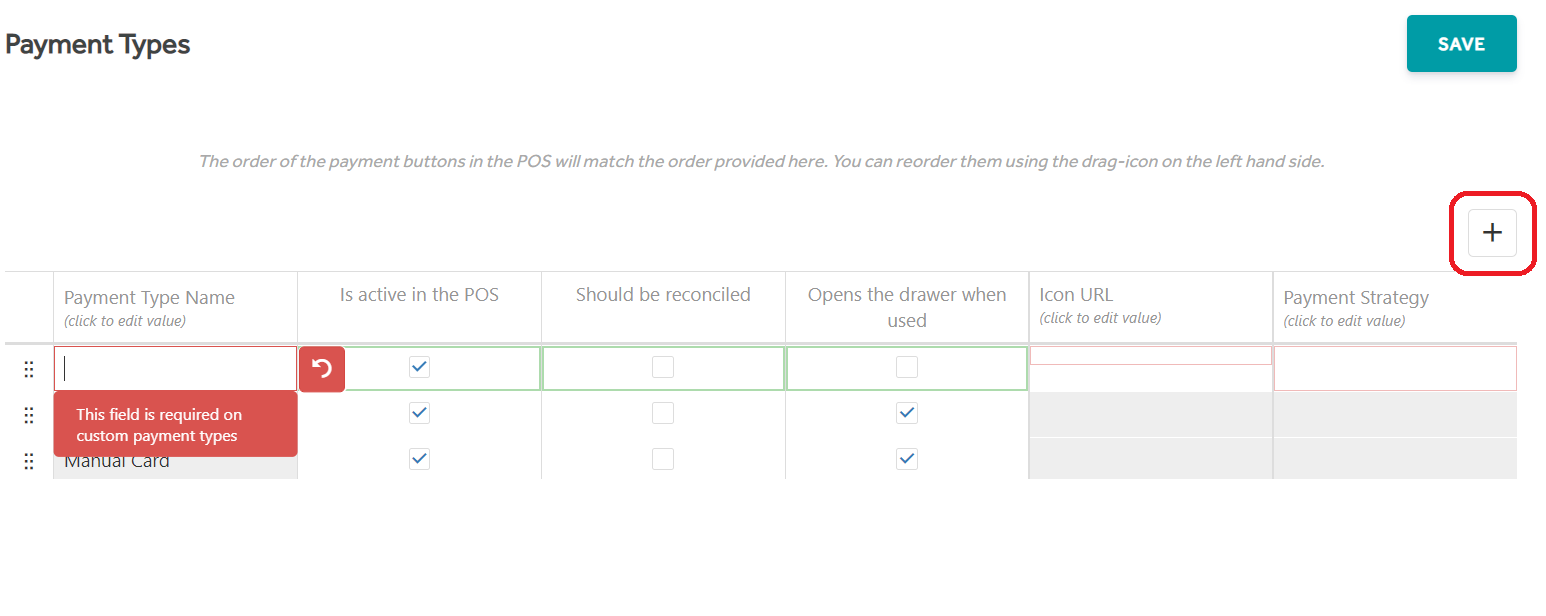Disable 'Opens the drawer' in second row

(x=907, y=413)
